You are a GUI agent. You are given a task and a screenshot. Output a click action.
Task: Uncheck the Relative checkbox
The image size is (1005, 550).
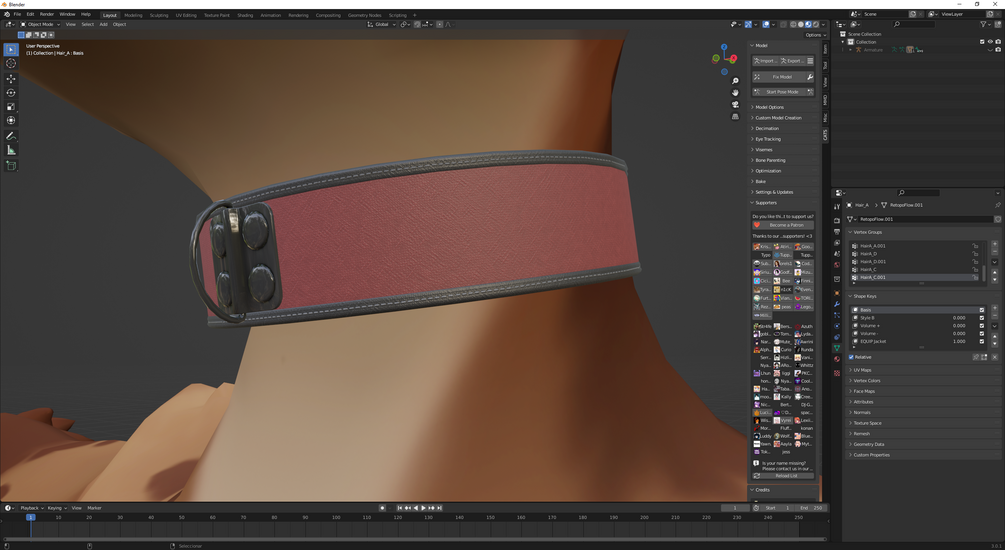(851, 357)
